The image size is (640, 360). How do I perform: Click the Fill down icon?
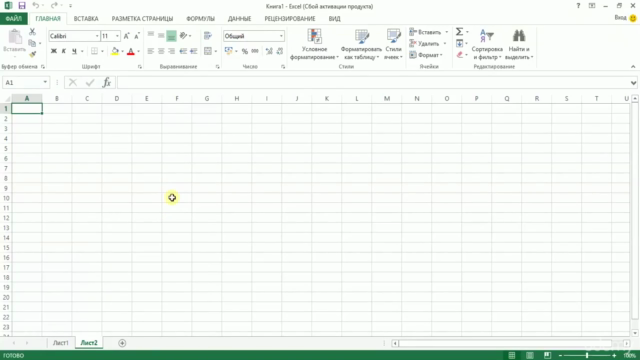pos(460,43)
